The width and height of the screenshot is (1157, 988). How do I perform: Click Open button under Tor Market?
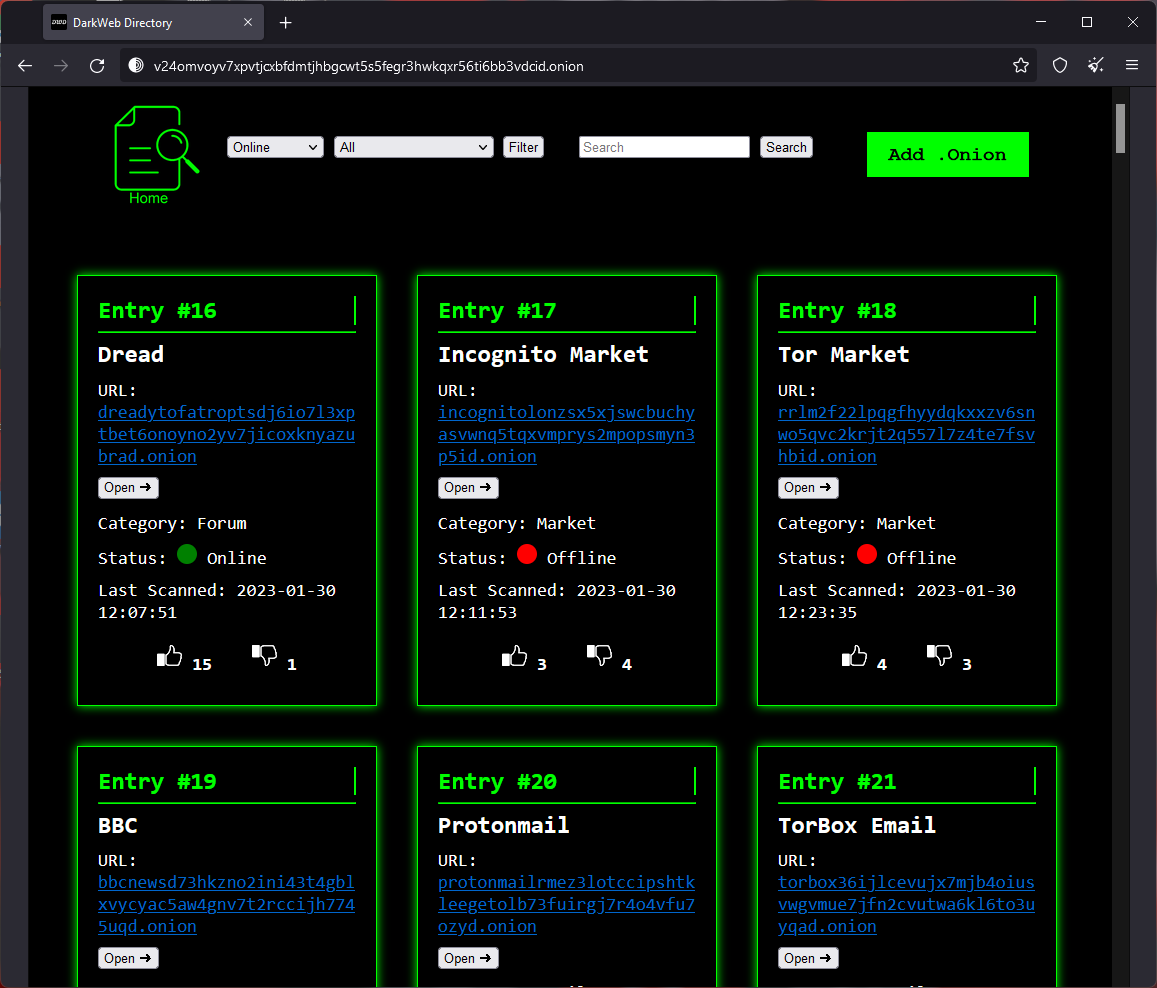coord(808,488)
